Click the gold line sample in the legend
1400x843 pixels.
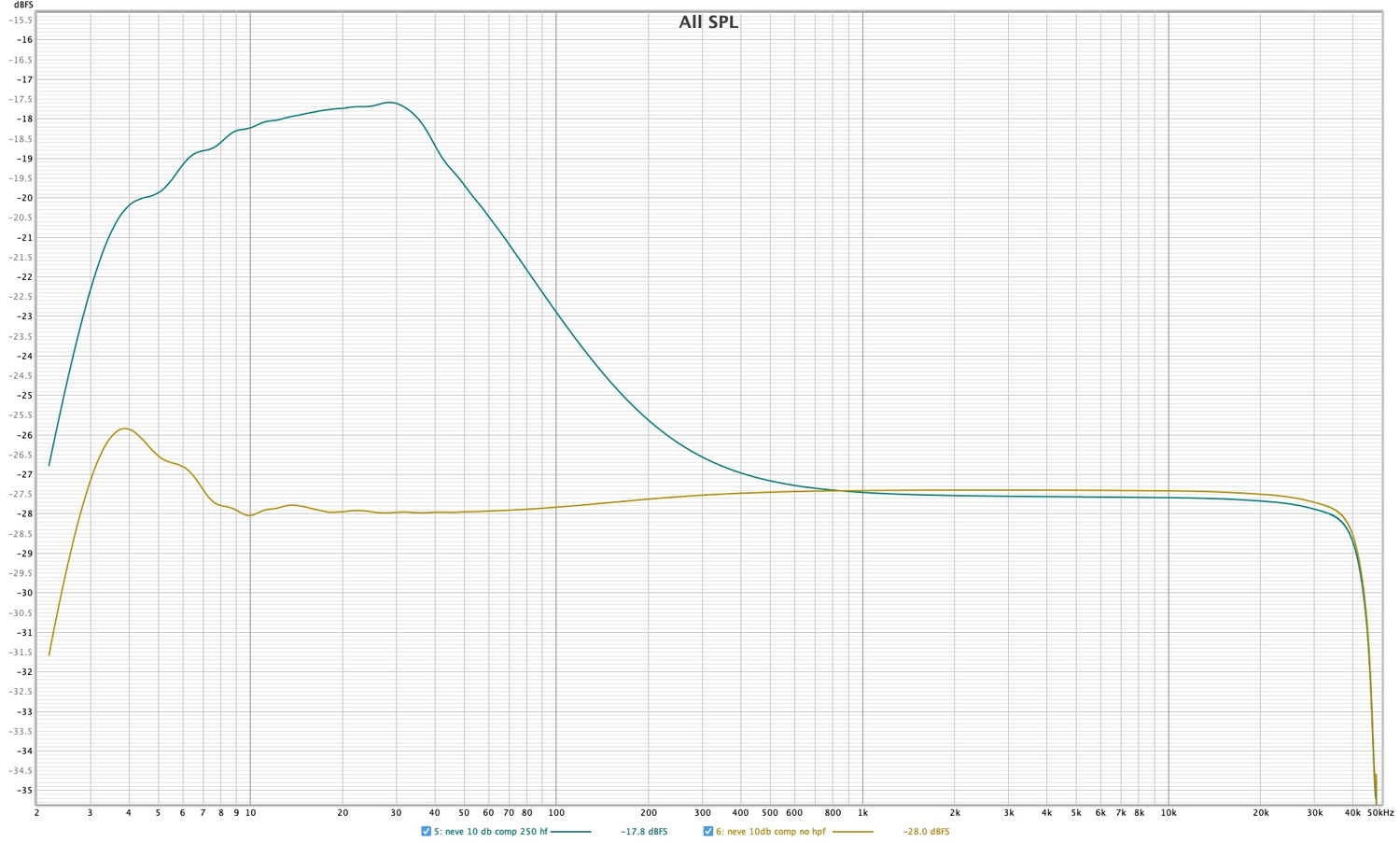click(x=852, y=832)
